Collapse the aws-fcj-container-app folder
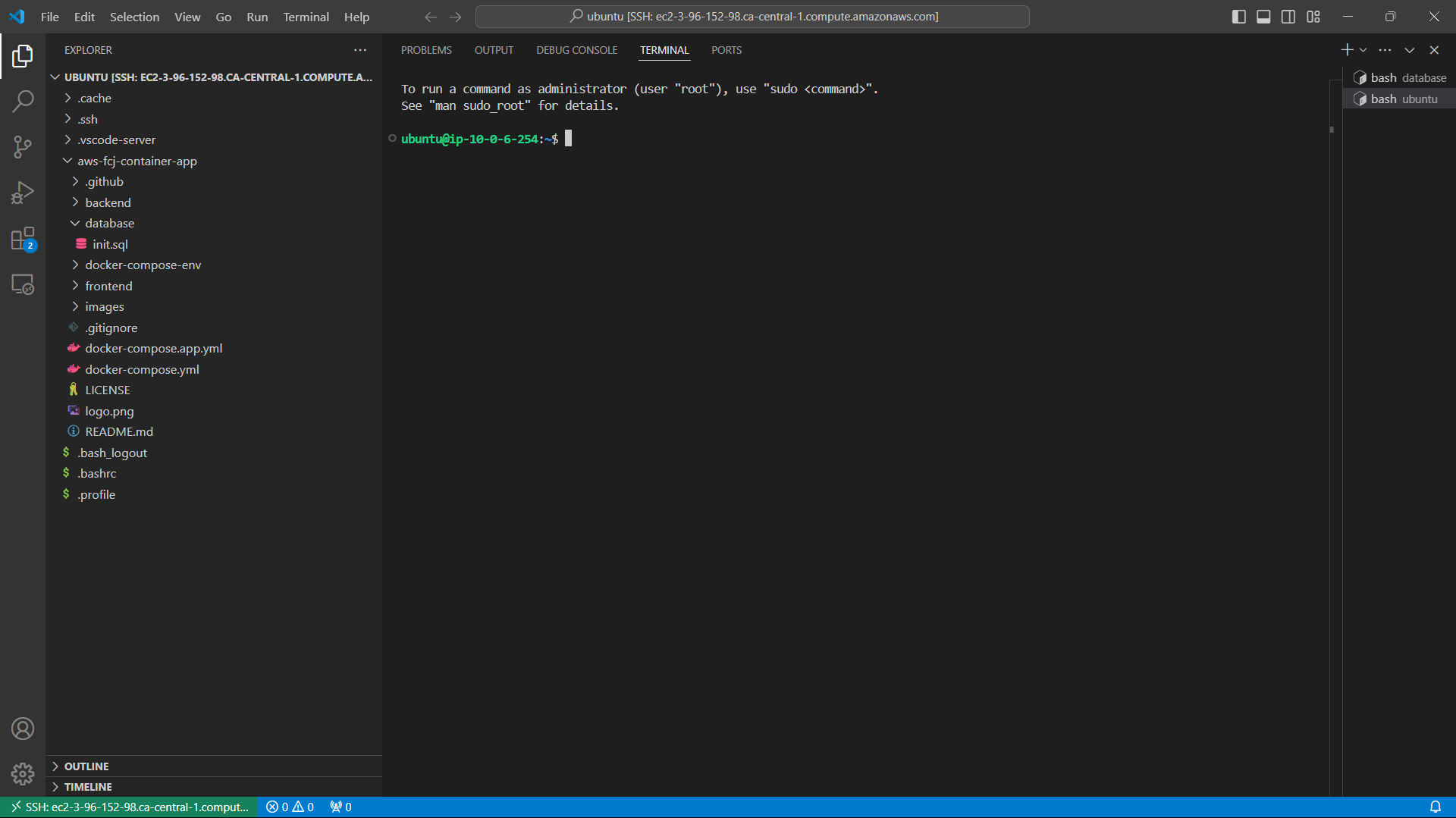The width and height of the screenshot is (1456, 818). pos(214,161)
